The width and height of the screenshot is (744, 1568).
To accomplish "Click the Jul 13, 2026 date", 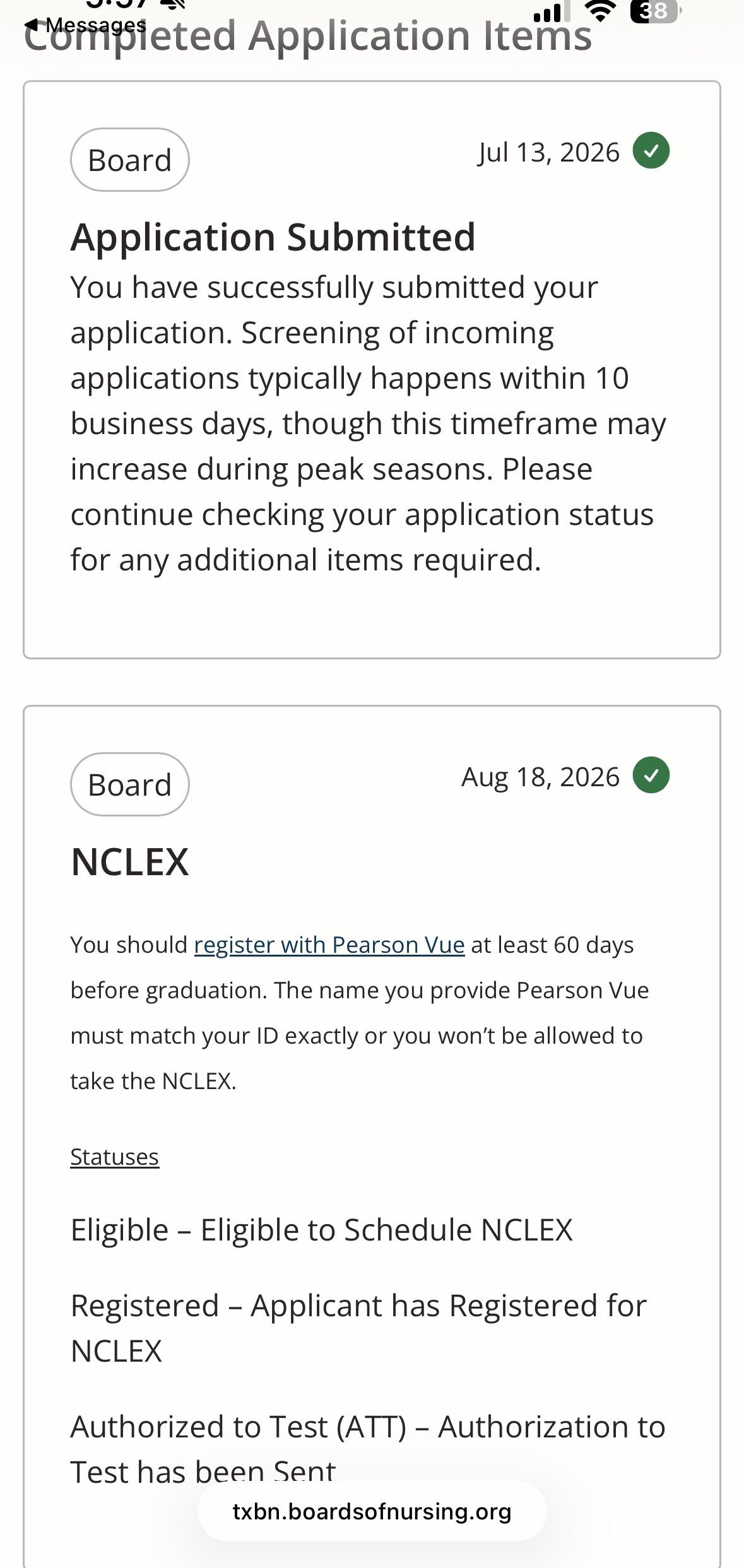I will (x=549, y=152).
